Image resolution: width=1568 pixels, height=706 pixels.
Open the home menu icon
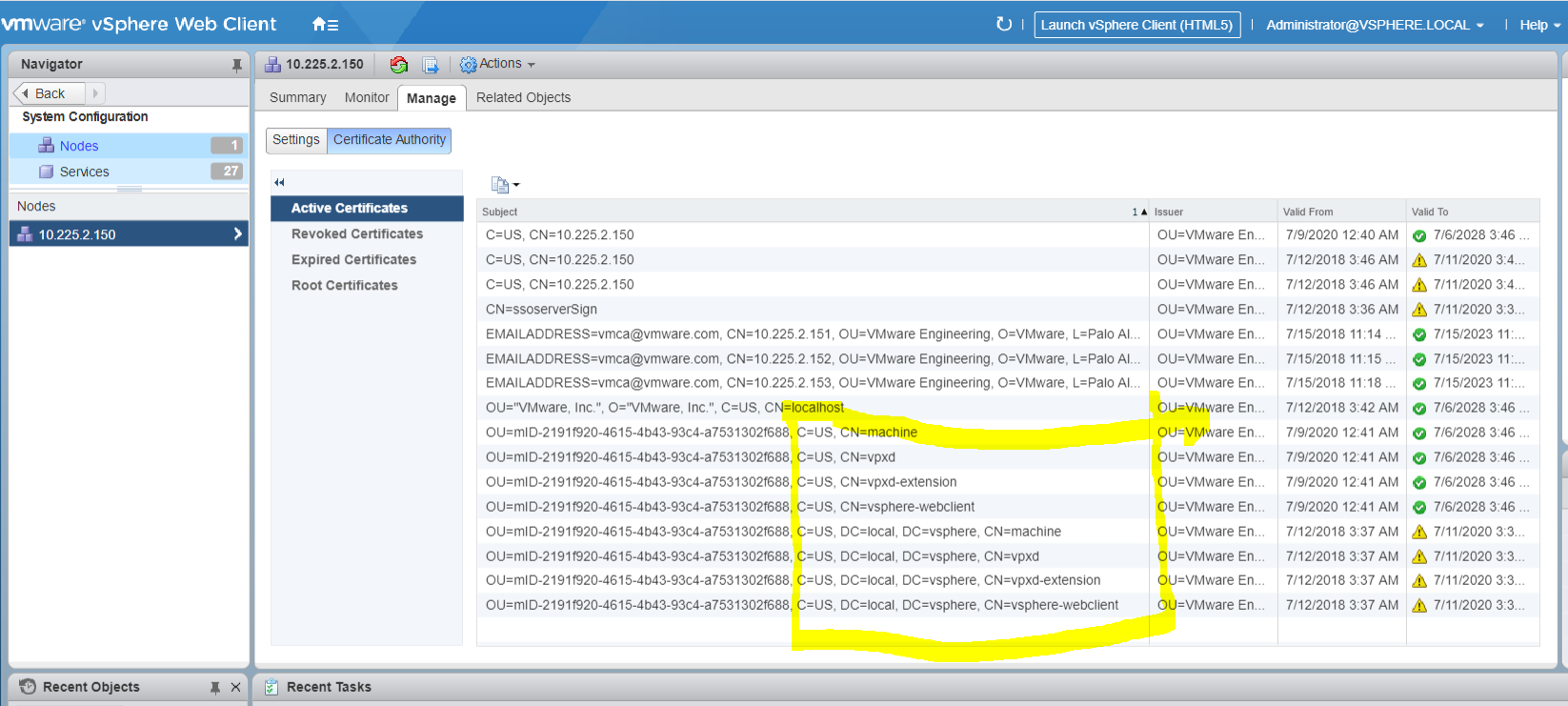pos(325,25)
